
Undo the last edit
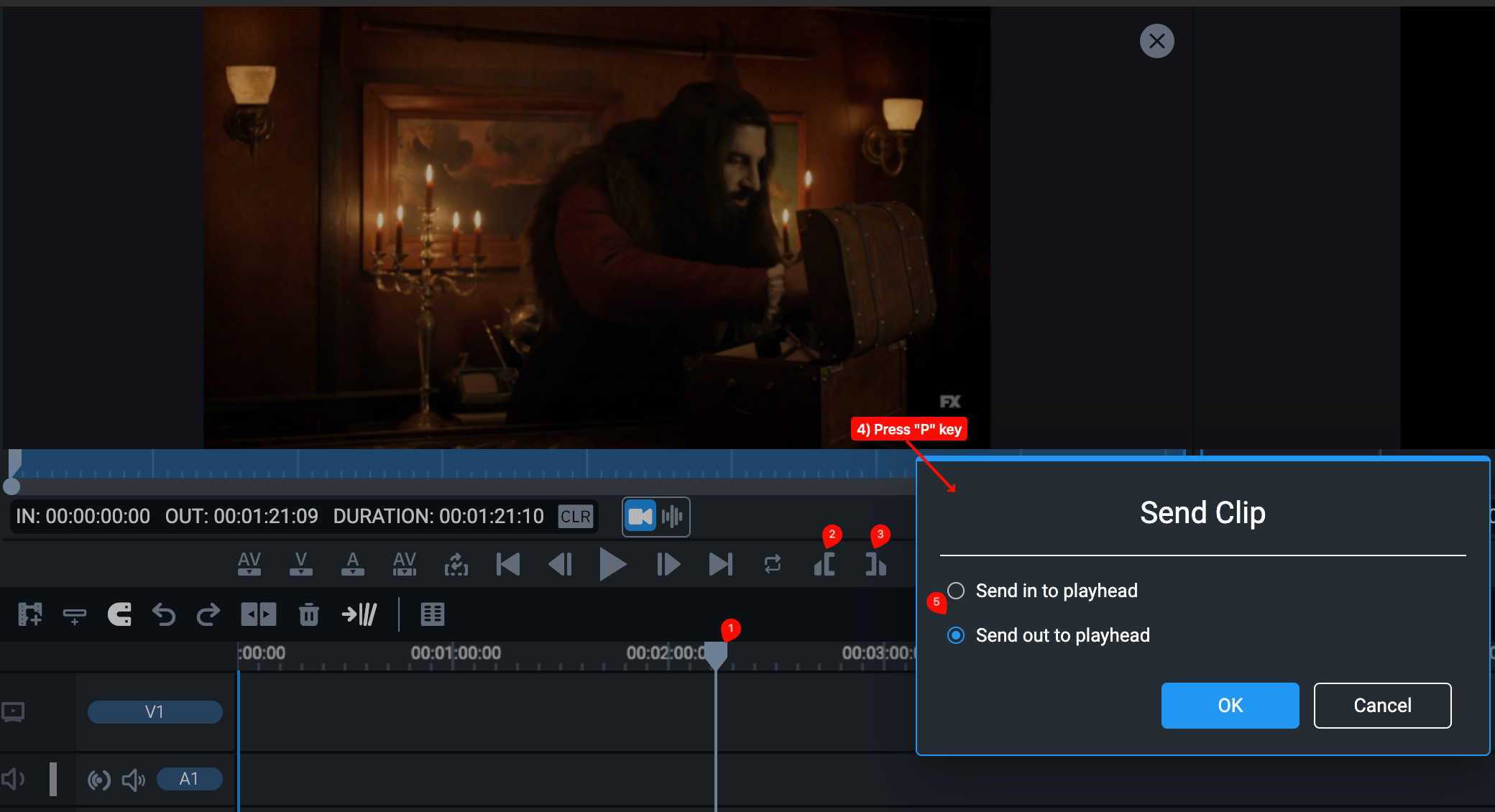click(x=164, y=614)
